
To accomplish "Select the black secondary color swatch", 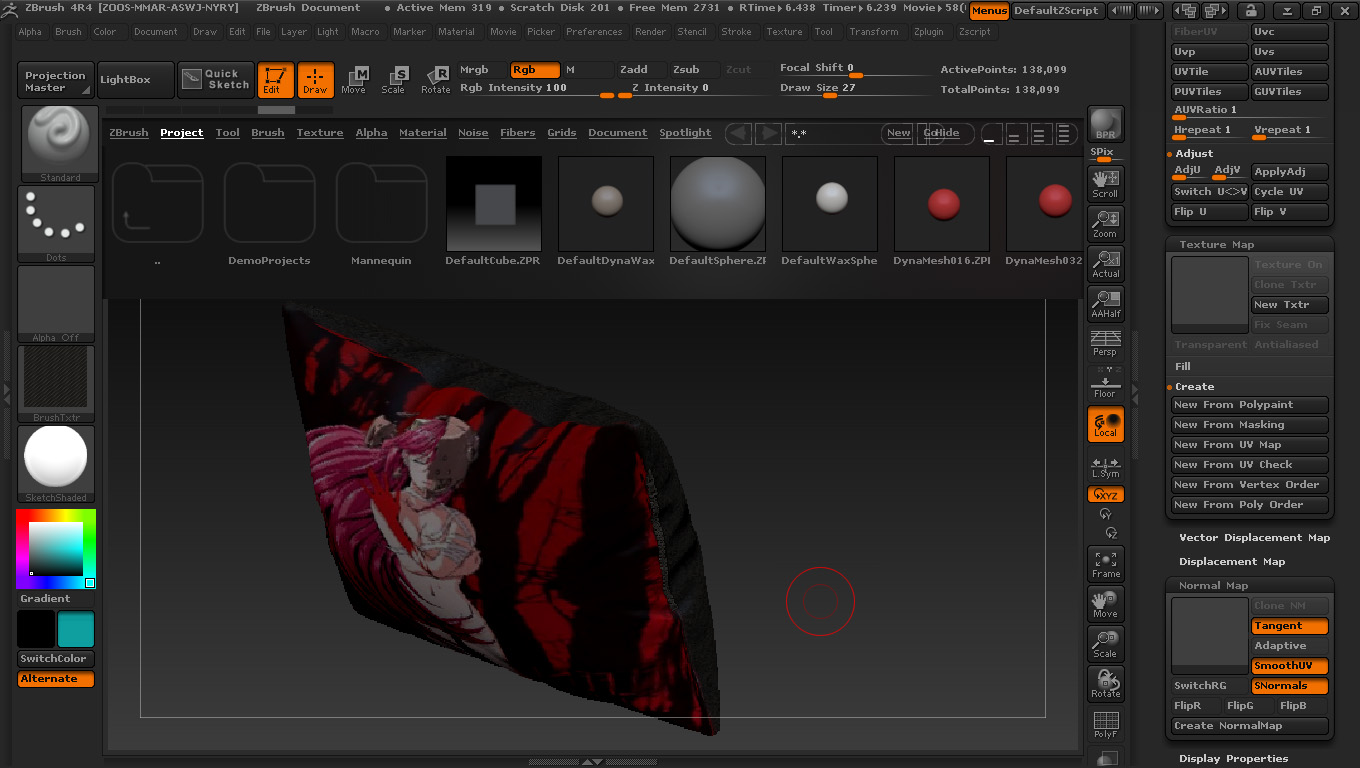I will click(x=36, y=630).
